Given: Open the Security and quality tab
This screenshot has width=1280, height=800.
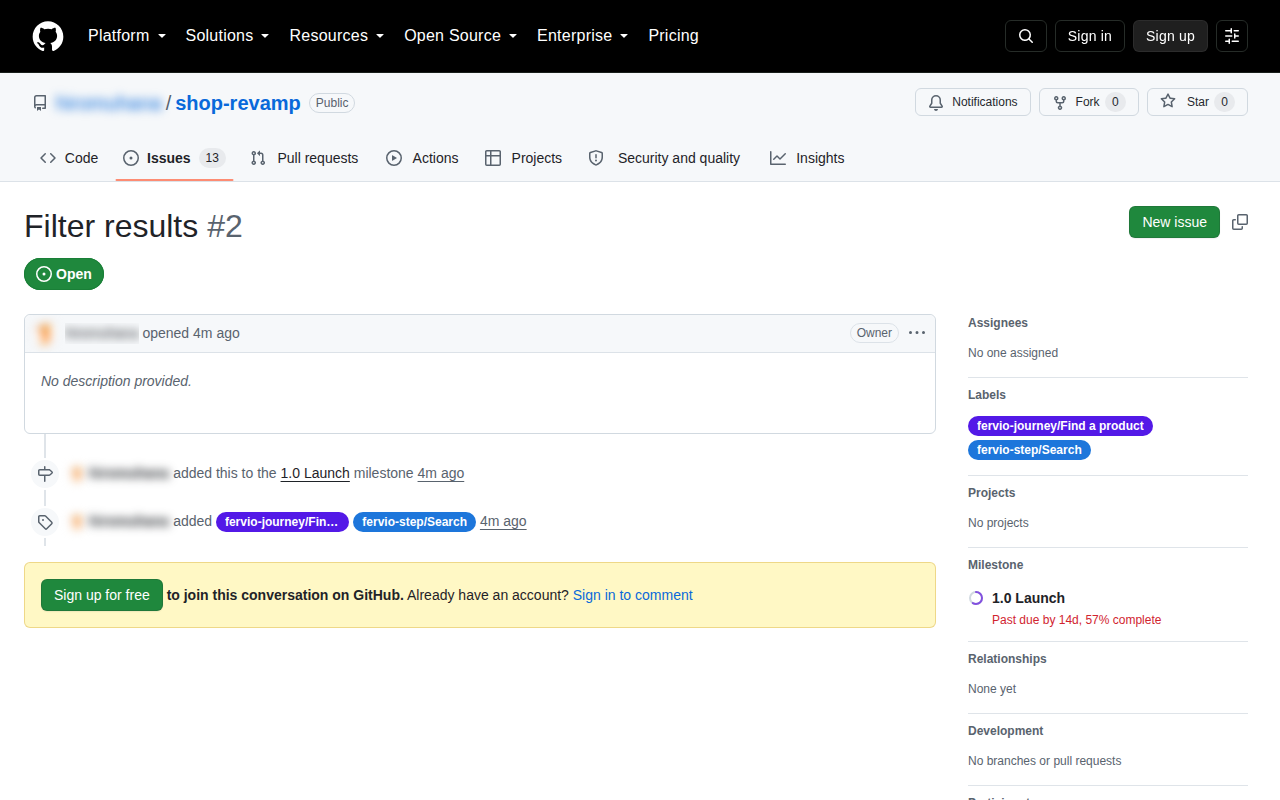Looking at the screenshot, I should pos(665,158).
